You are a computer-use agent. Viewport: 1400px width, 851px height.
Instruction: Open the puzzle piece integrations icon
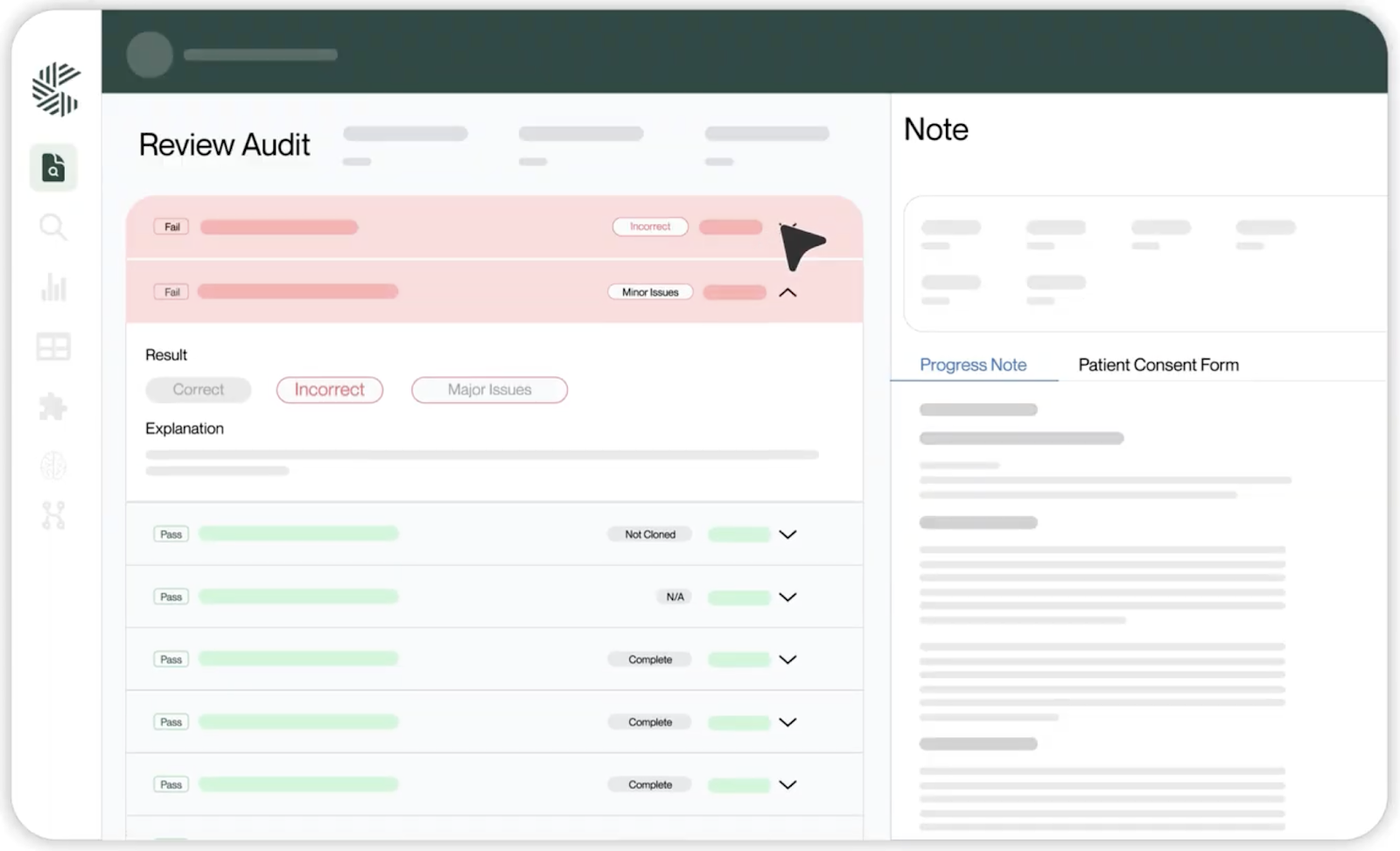pyautogui.click(x=53, y=407)
